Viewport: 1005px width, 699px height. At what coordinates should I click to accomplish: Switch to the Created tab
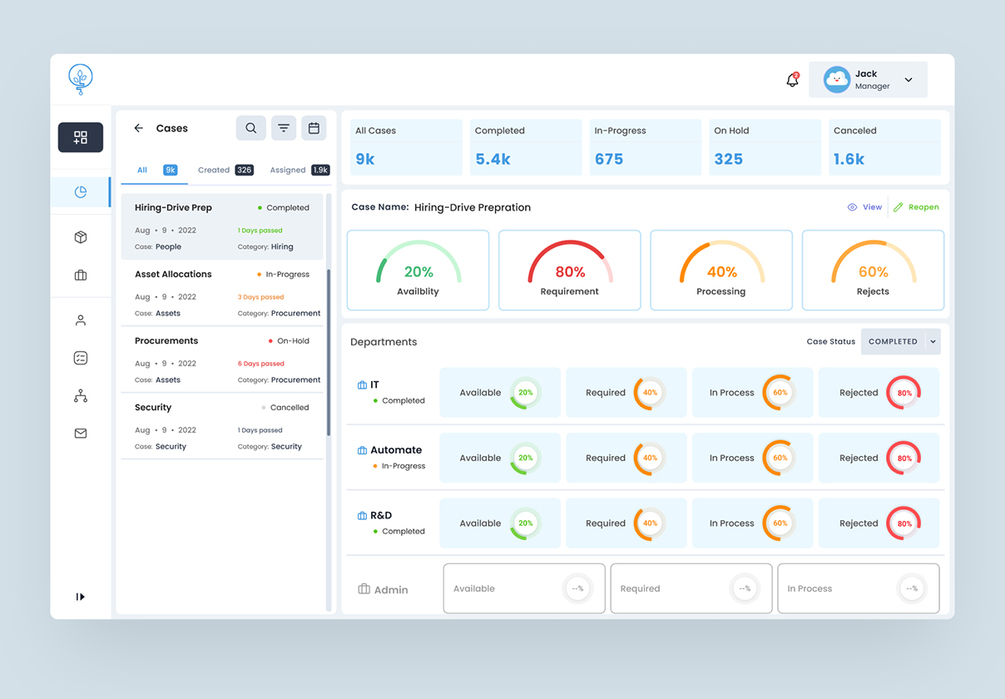point(225,170)
